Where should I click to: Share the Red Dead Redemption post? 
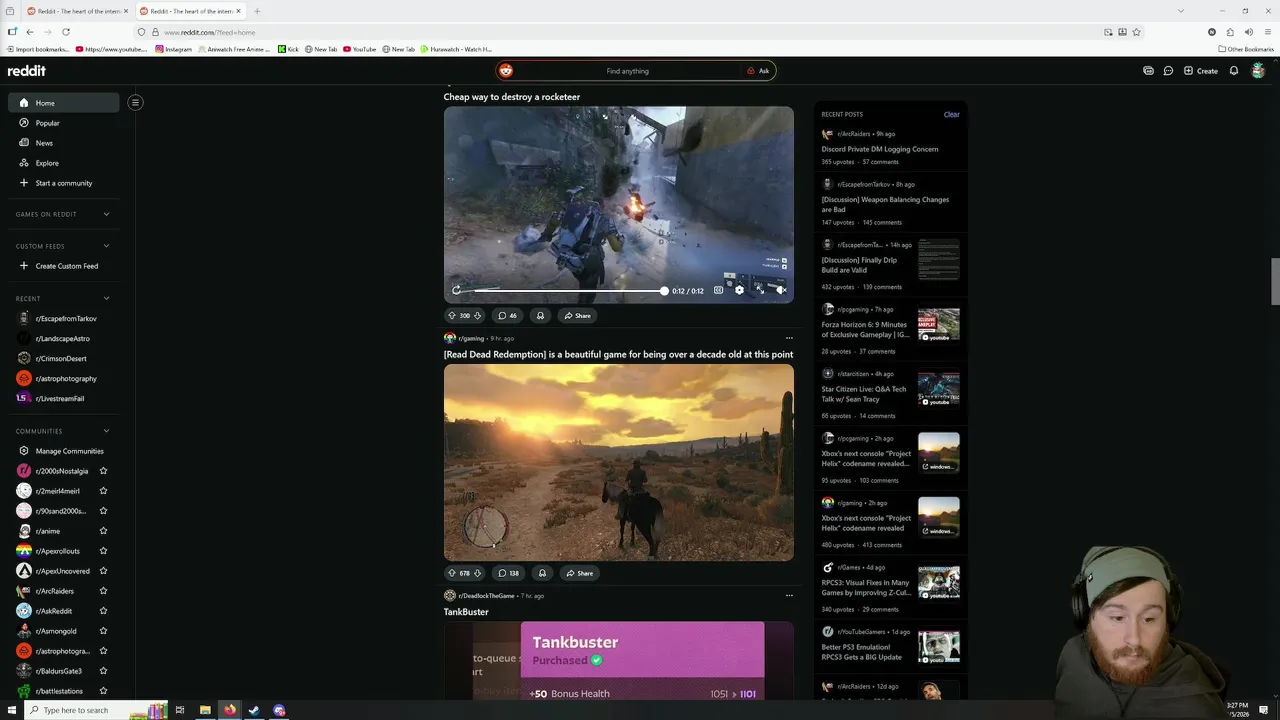[579, 573]
